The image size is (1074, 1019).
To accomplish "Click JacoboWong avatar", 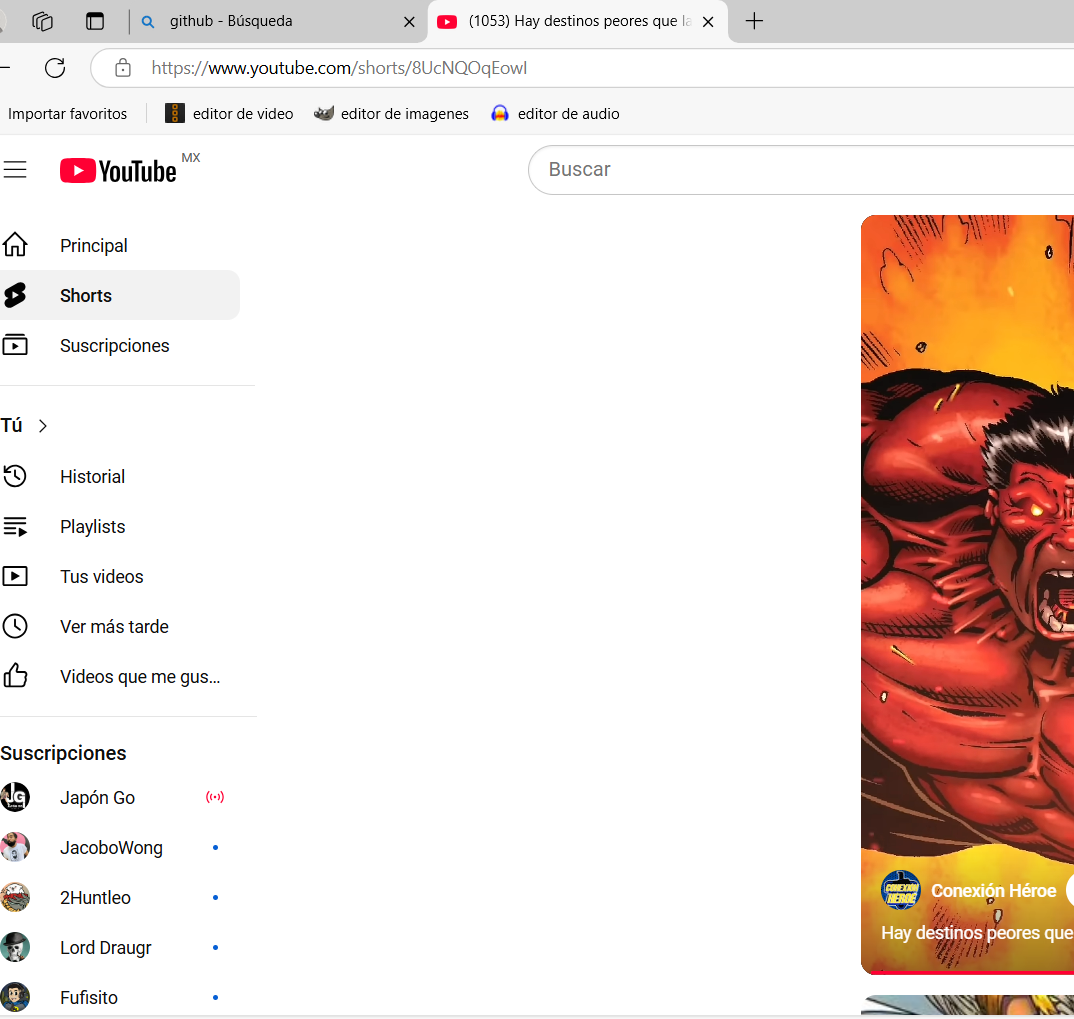I will click(14, 847).
